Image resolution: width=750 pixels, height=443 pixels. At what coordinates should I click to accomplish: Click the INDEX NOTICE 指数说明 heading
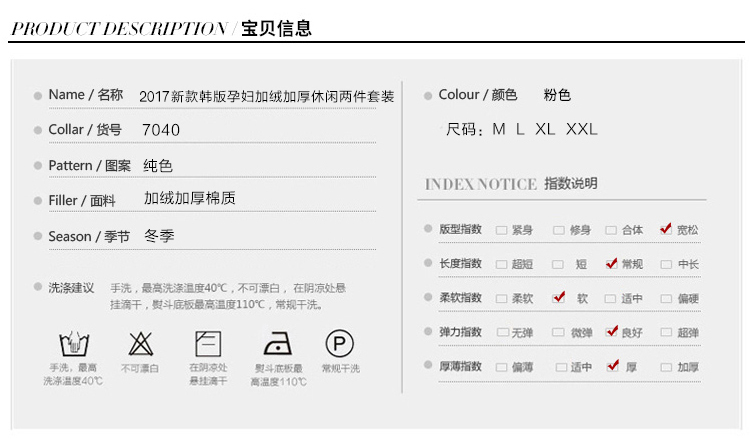tap(511, 184)
